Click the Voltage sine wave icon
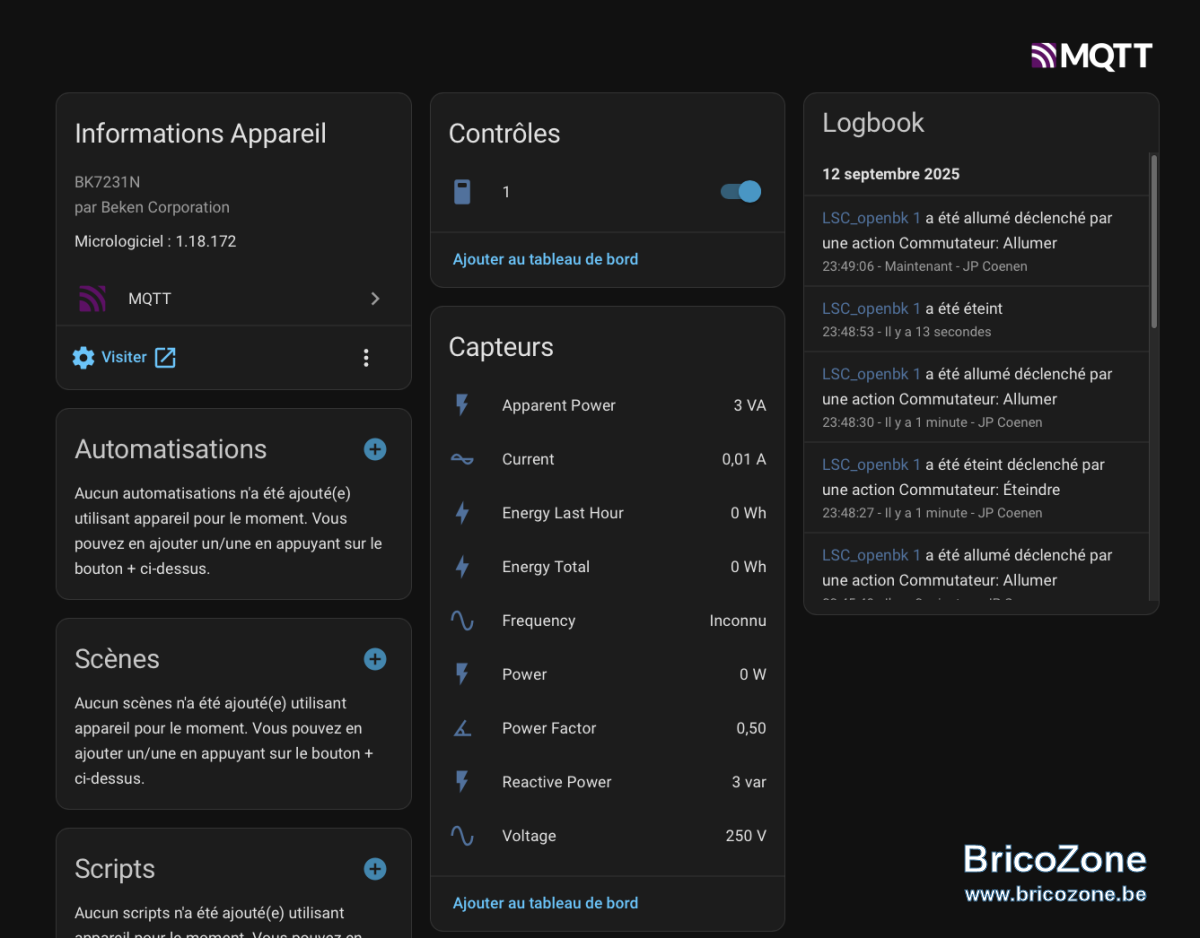 (462, 836)
